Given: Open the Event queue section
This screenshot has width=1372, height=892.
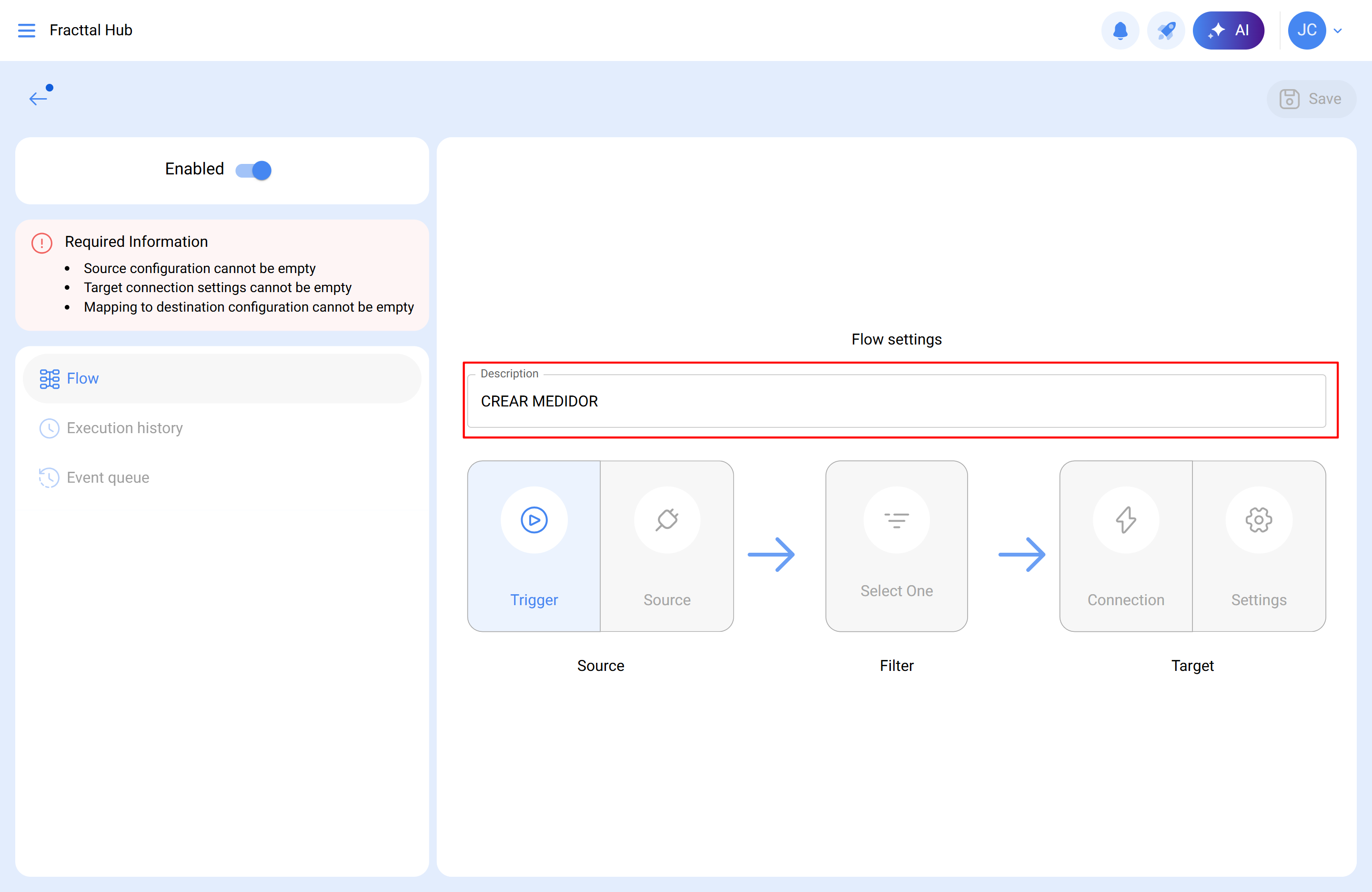Looking at the screenshot, I should [x=108, y=477].
